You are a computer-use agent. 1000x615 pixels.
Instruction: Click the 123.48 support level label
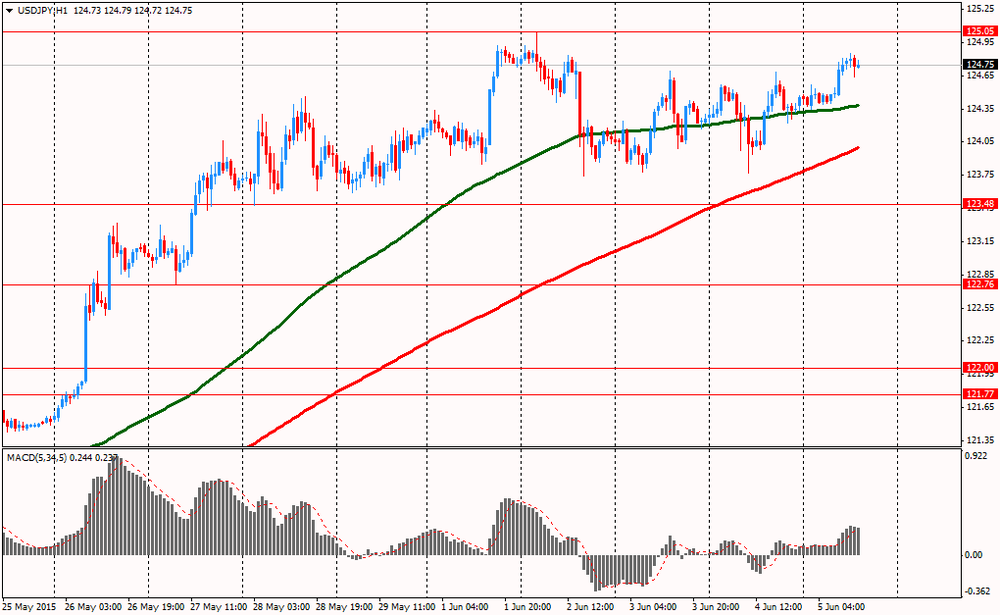980,204
